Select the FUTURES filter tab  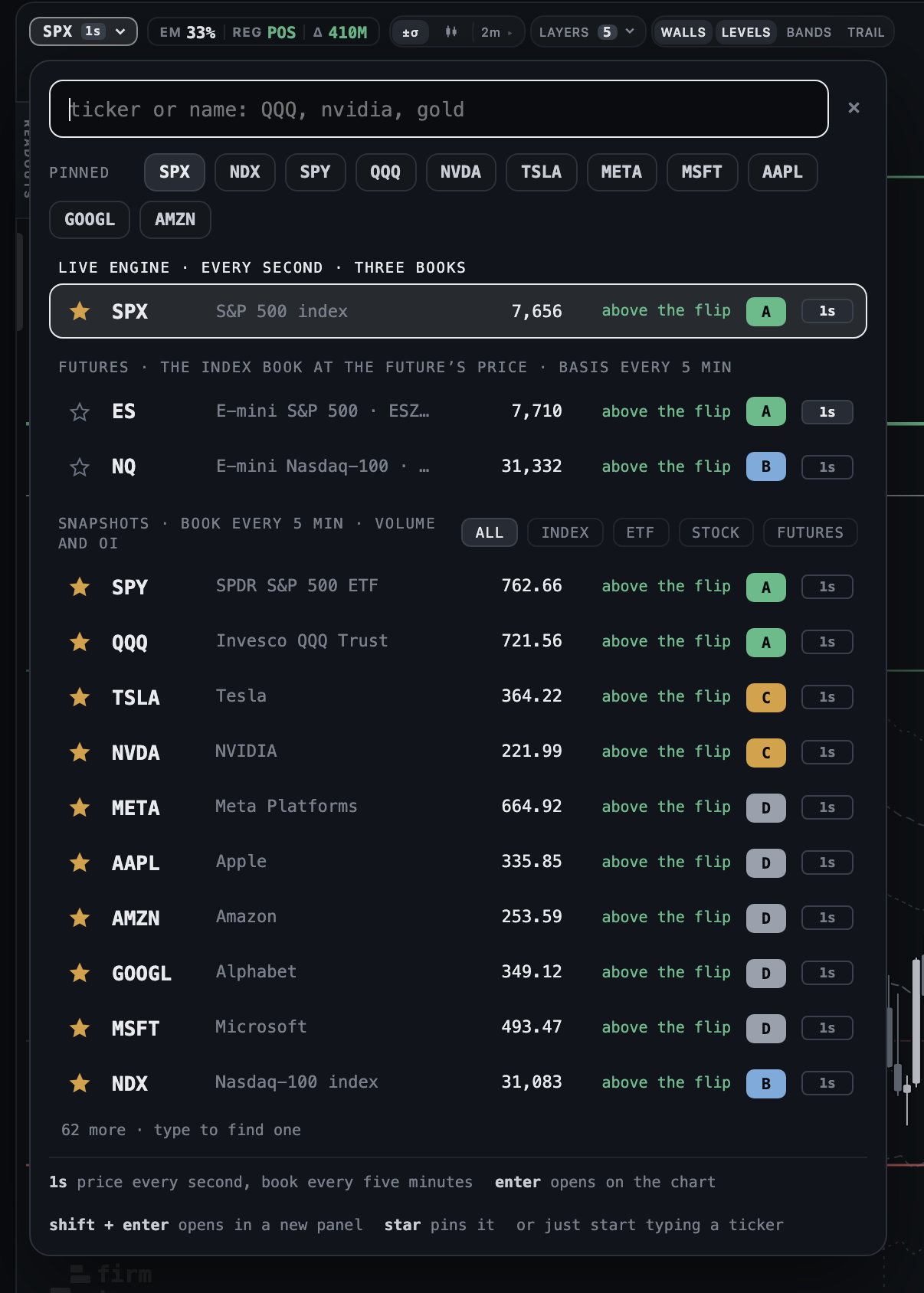click(811, 532)
